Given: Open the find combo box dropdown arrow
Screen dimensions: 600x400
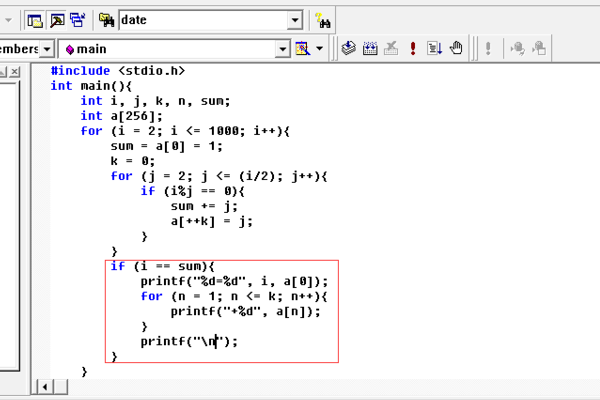Looking at the screenshot, I should tap(295, 20).
